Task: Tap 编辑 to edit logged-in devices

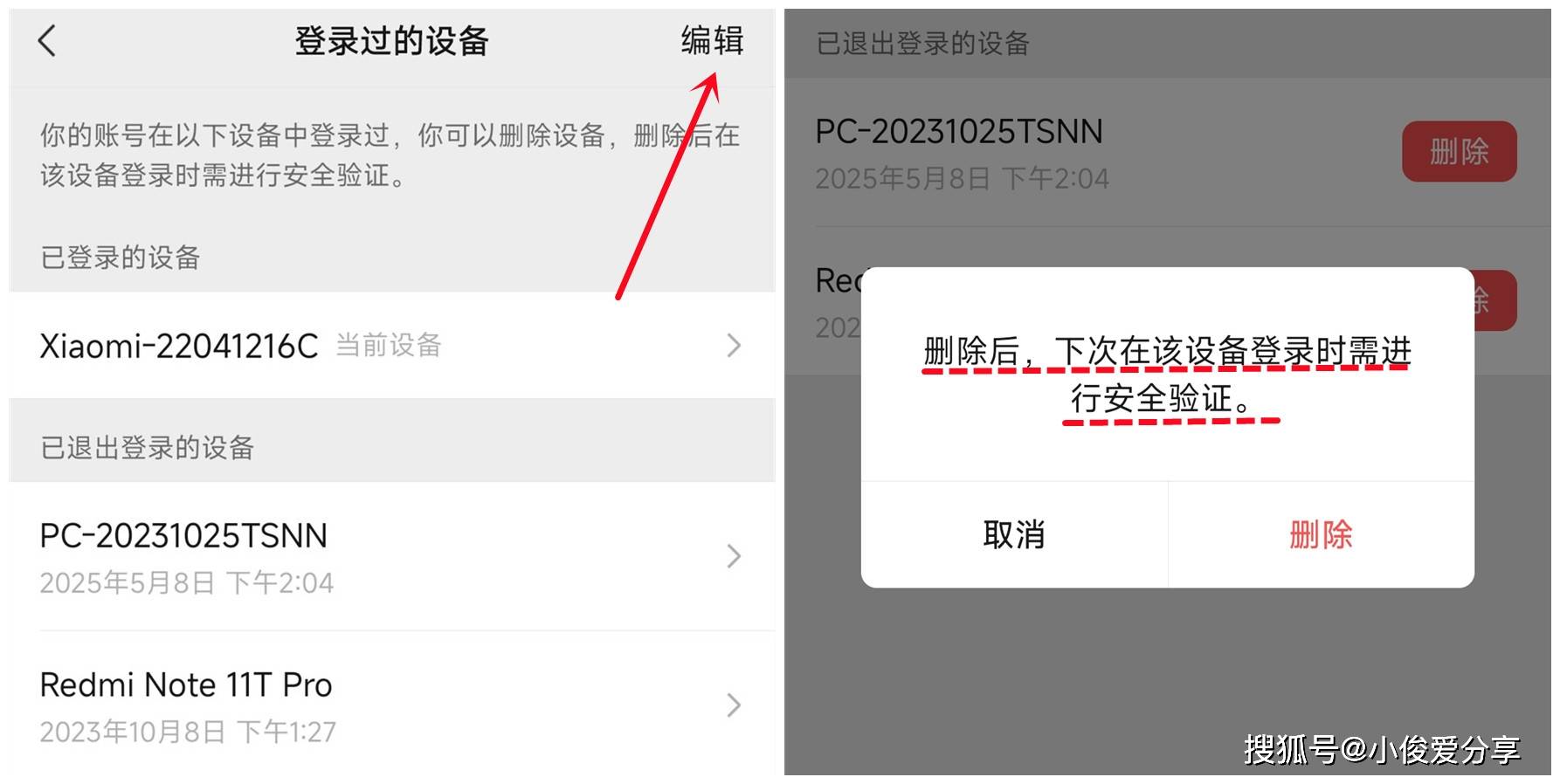Action: pos(712,41)
